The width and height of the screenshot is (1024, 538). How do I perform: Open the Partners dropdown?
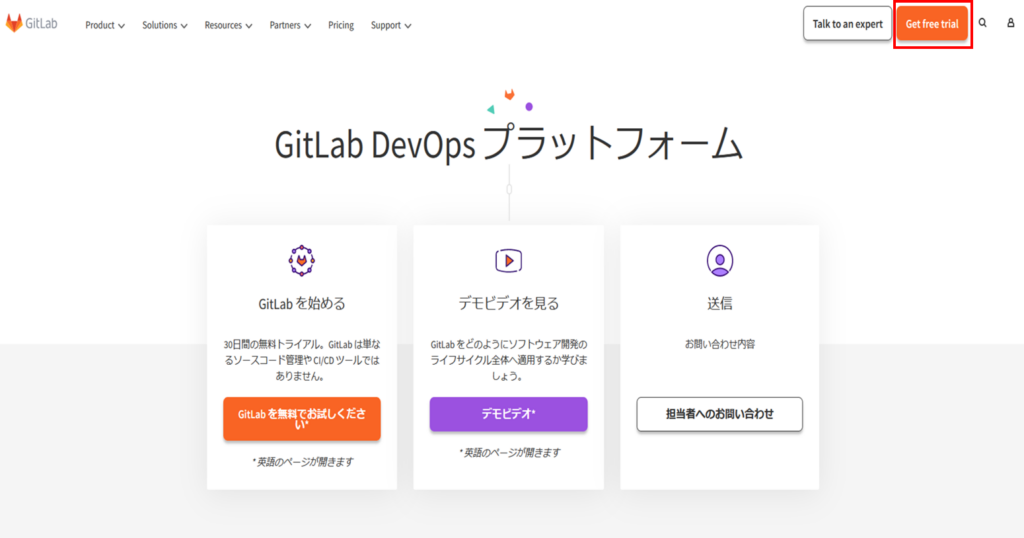290,25
